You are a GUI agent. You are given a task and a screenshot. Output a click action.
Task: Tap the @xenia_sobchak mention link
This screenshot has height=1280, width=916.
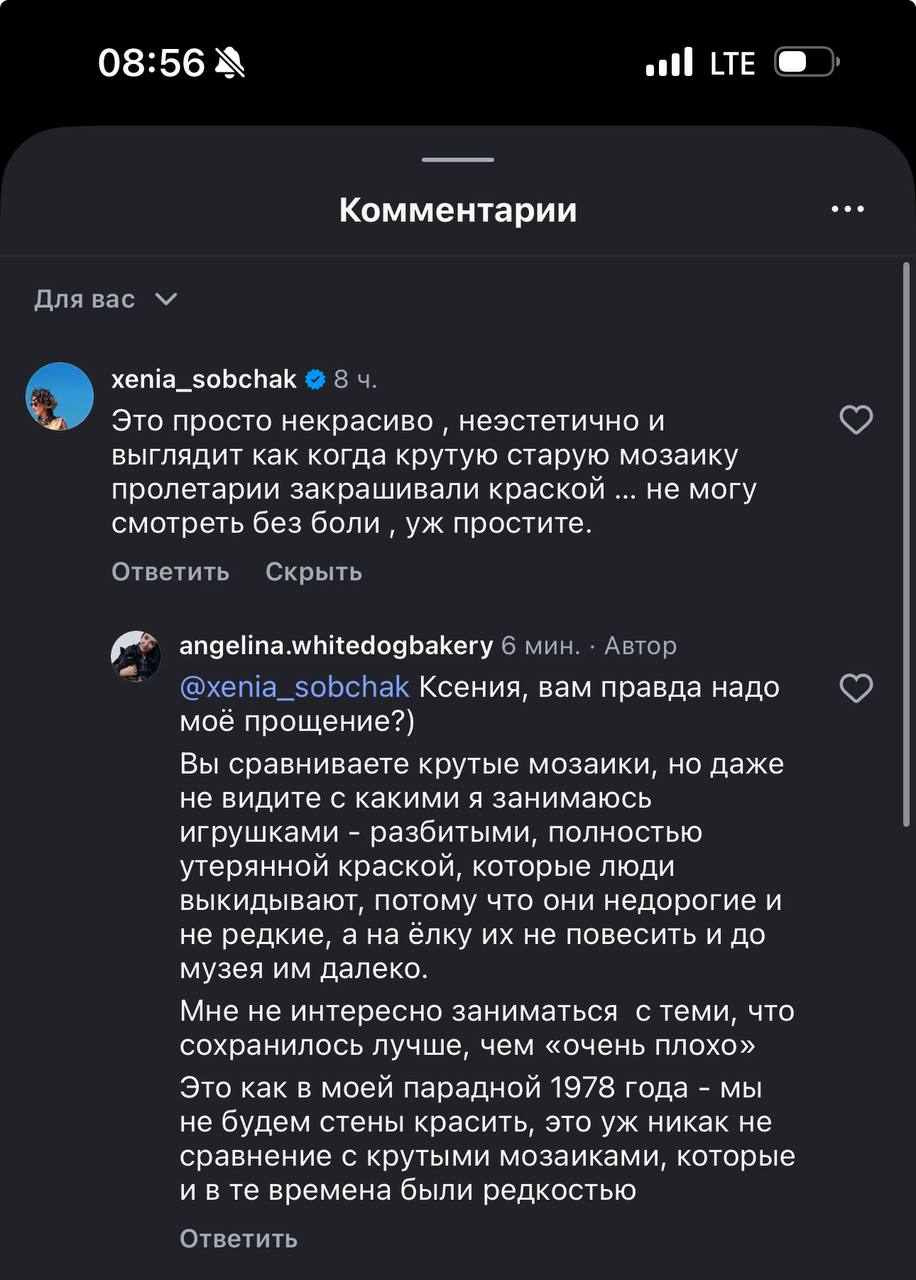[x=294, y=687]
